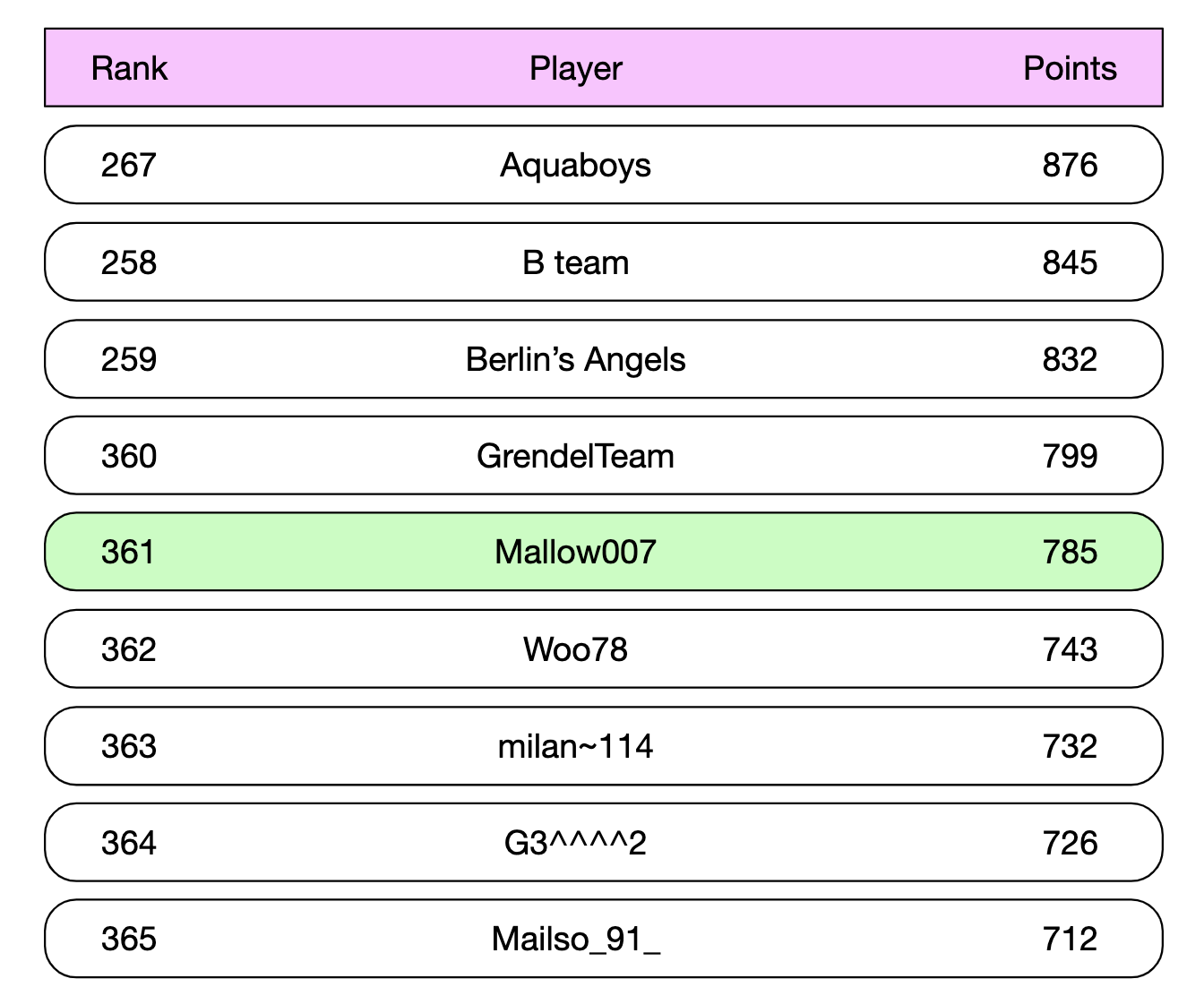1204x996 pixels.
Task: Click the 876 points value
Action: click(x=1070, y=165)
